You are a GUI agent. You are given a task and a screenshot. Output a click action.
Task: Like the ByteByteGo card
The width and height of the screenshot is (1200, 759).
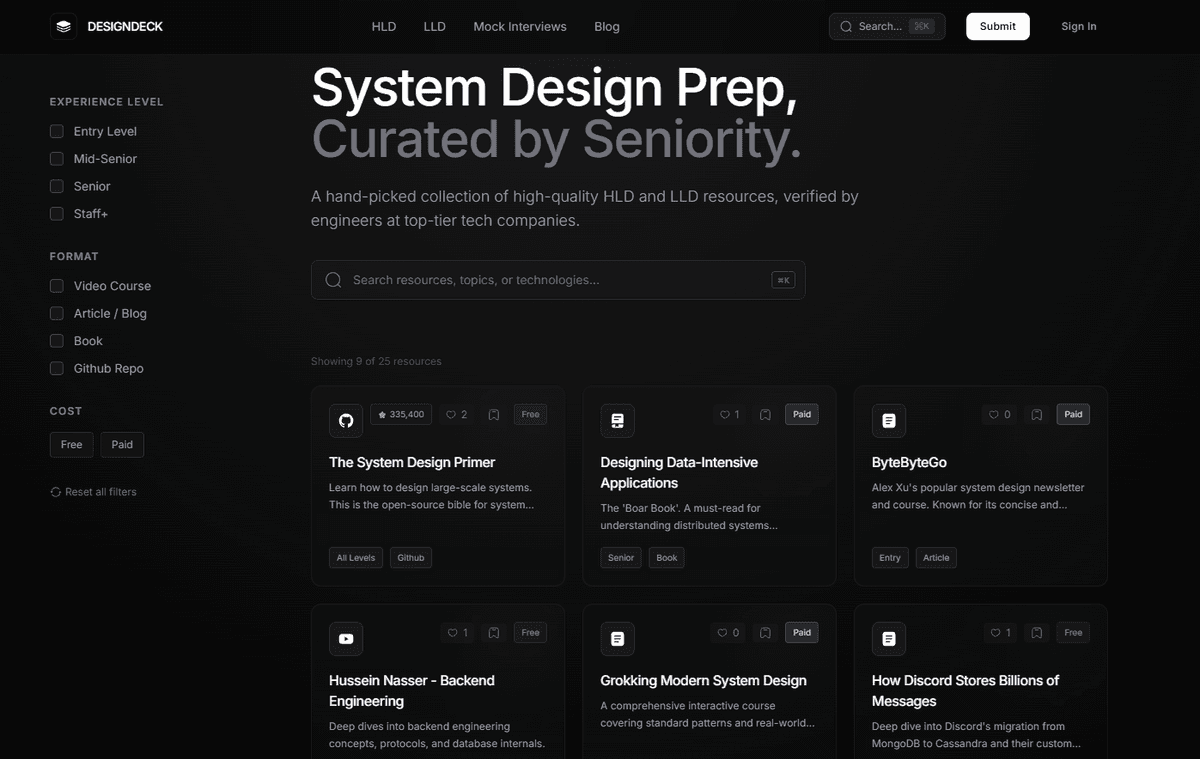point(1000,414)
